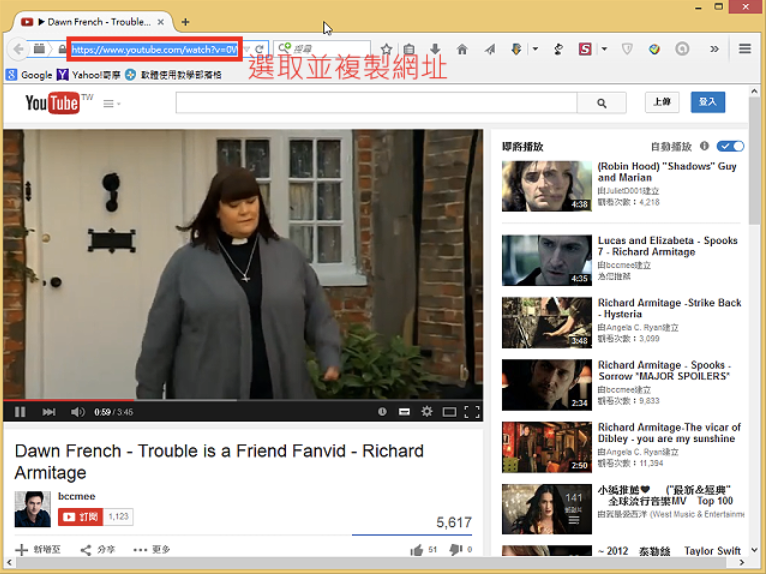Click the site identity lock icon
The height and width of the screenshot is (574, 766).
point(62,49)
